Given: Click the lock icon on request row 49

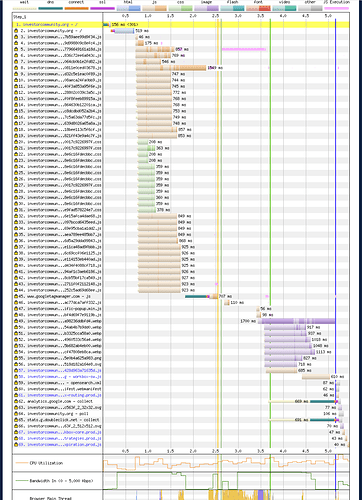Looking at the screenshot, I should pos(16,321).
